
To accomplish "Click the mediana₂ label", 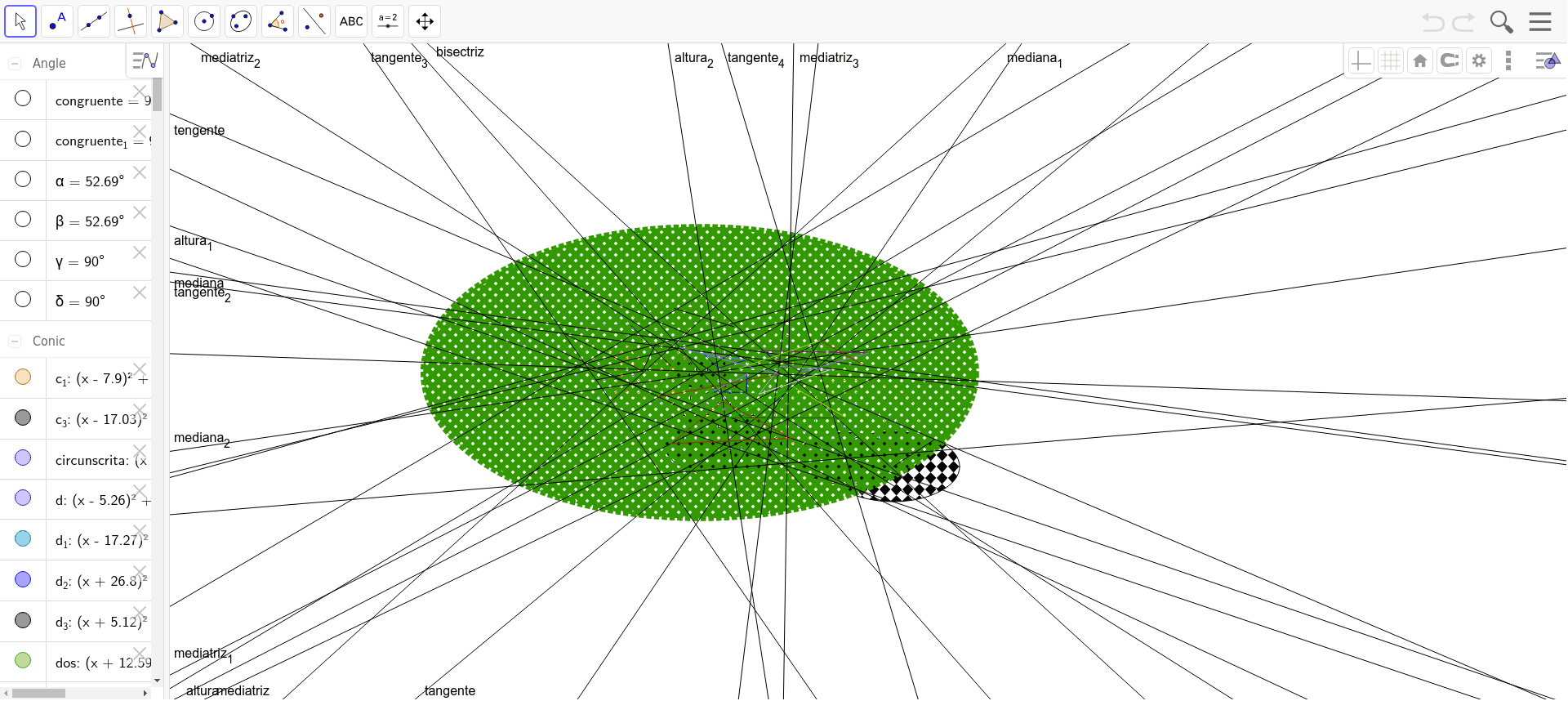I will point(202,439).
